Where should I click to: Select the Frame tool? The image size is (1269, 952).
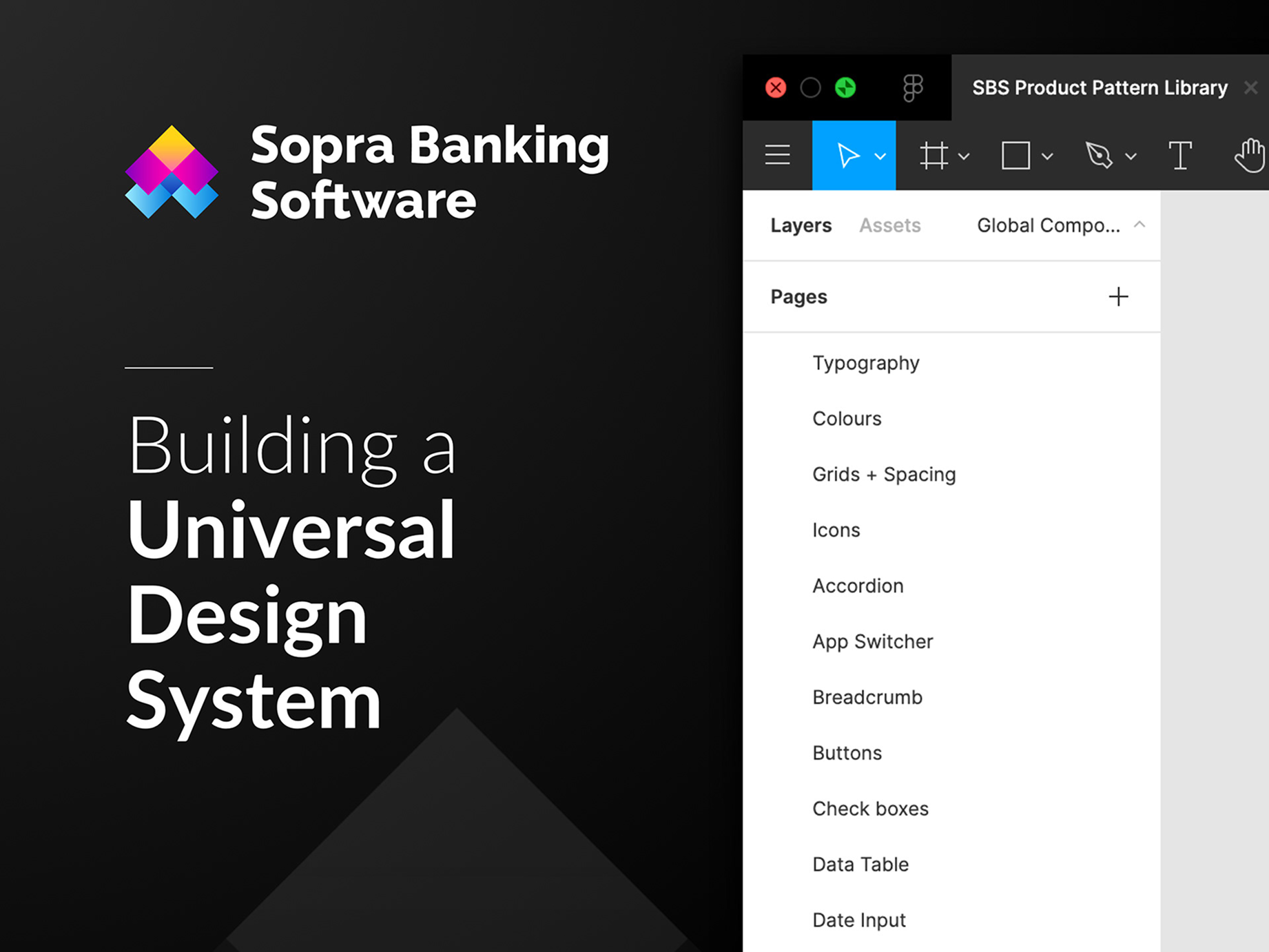click(934, 156)
